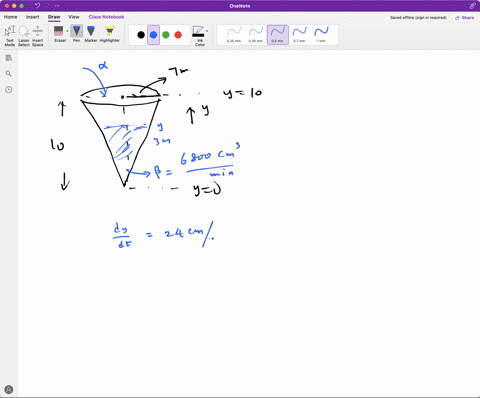Select the Text Mode tool
The image size is (480, 398).
[10, 35]
